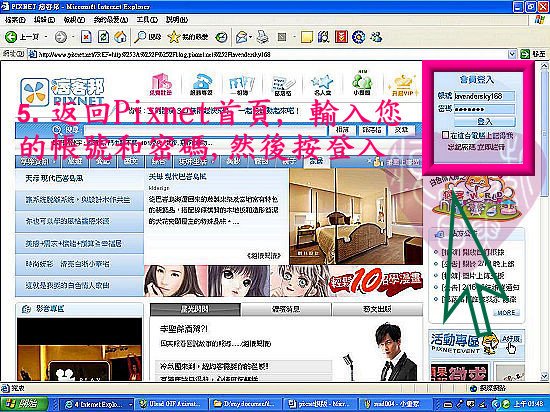Select the second tab under news section

click(x=286, y=309)
